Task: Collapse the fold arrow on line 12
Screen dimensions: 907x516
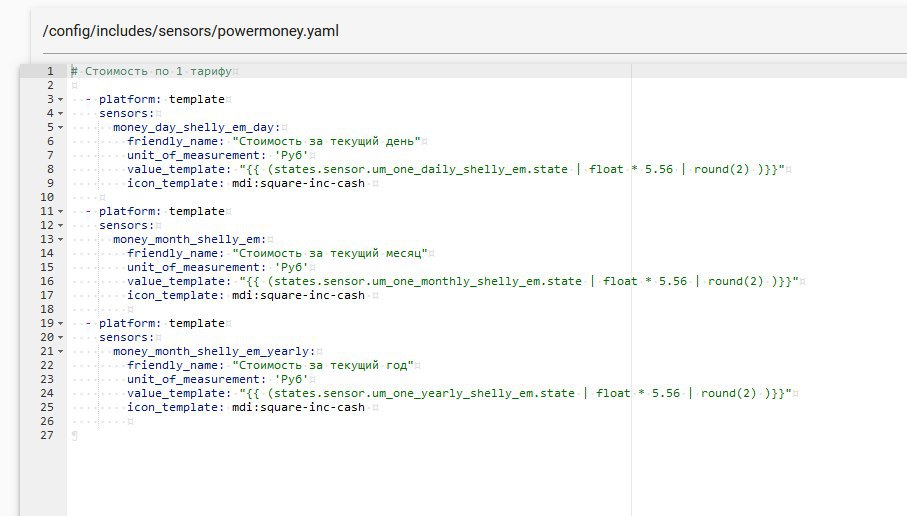Action: click(x=60, y=226)
